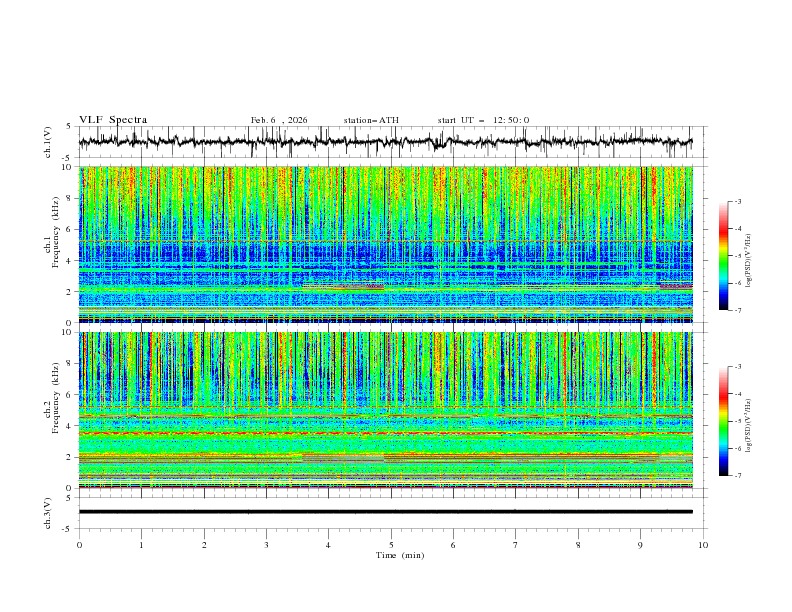Select the 0 minute tick label on time axis

(80, 544)
